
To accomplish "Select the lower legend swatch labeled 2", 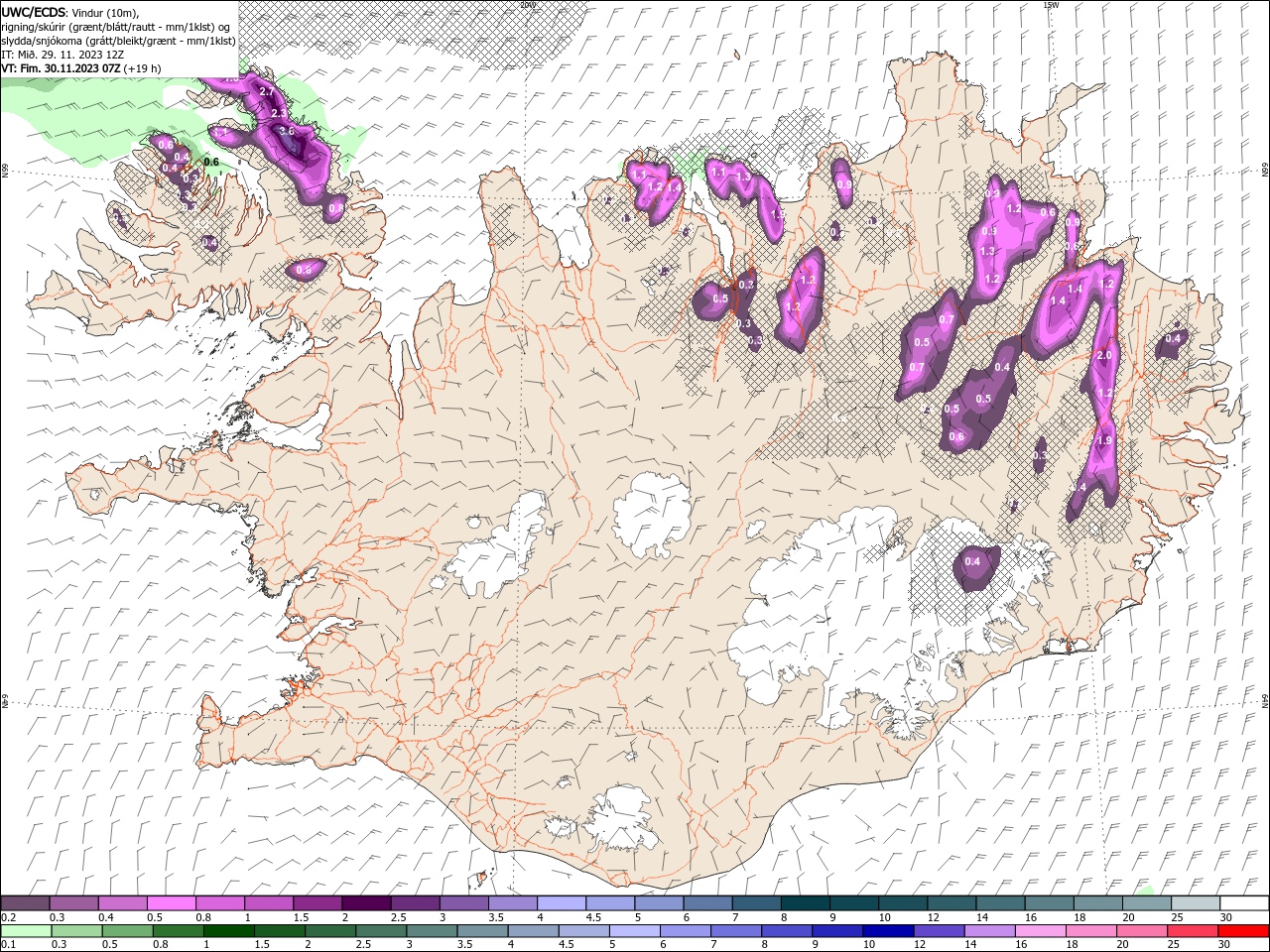I will coord(331,931).
